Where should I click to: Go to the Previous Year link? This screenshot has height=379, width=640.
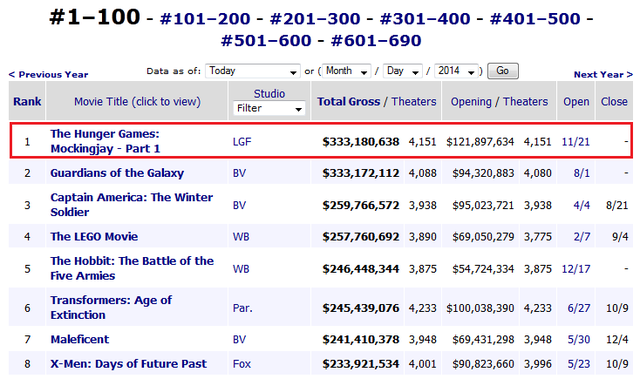48,75
